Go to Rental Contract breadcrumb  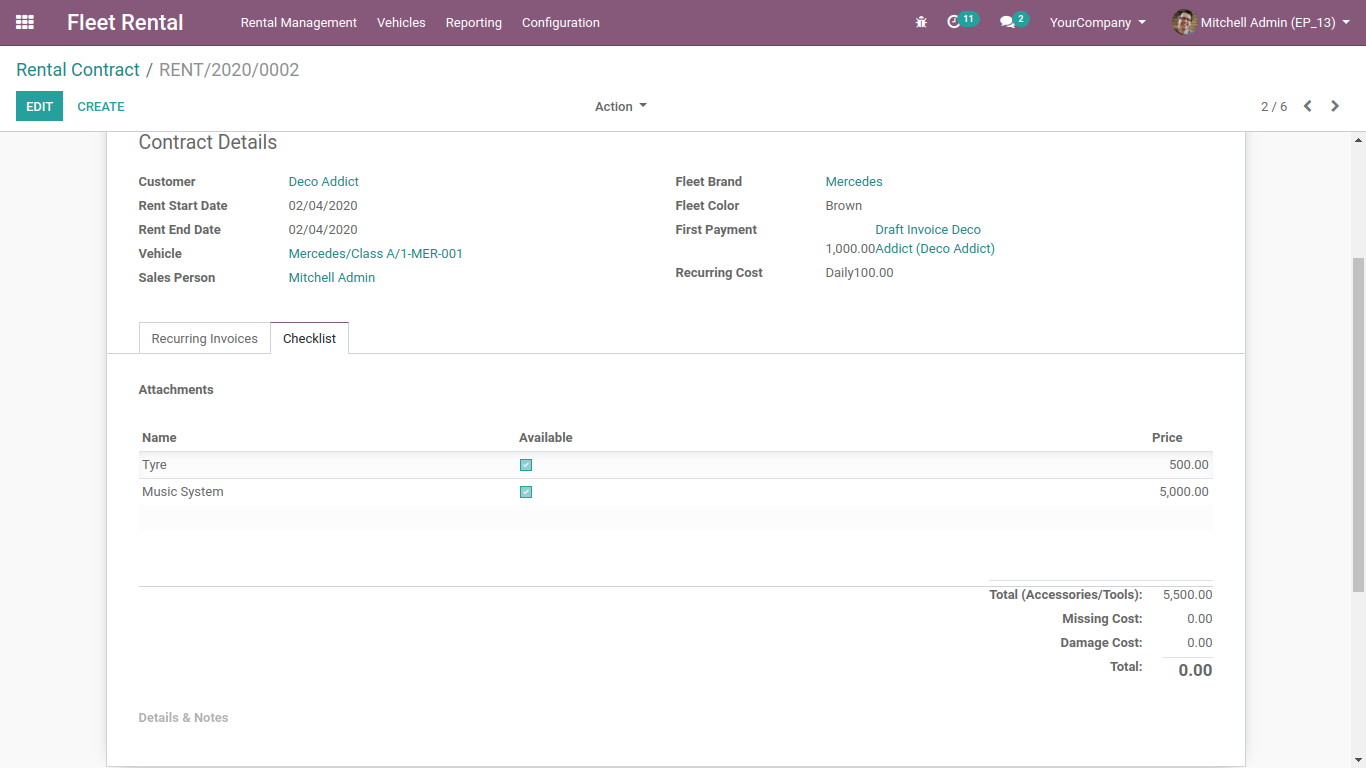78,70
